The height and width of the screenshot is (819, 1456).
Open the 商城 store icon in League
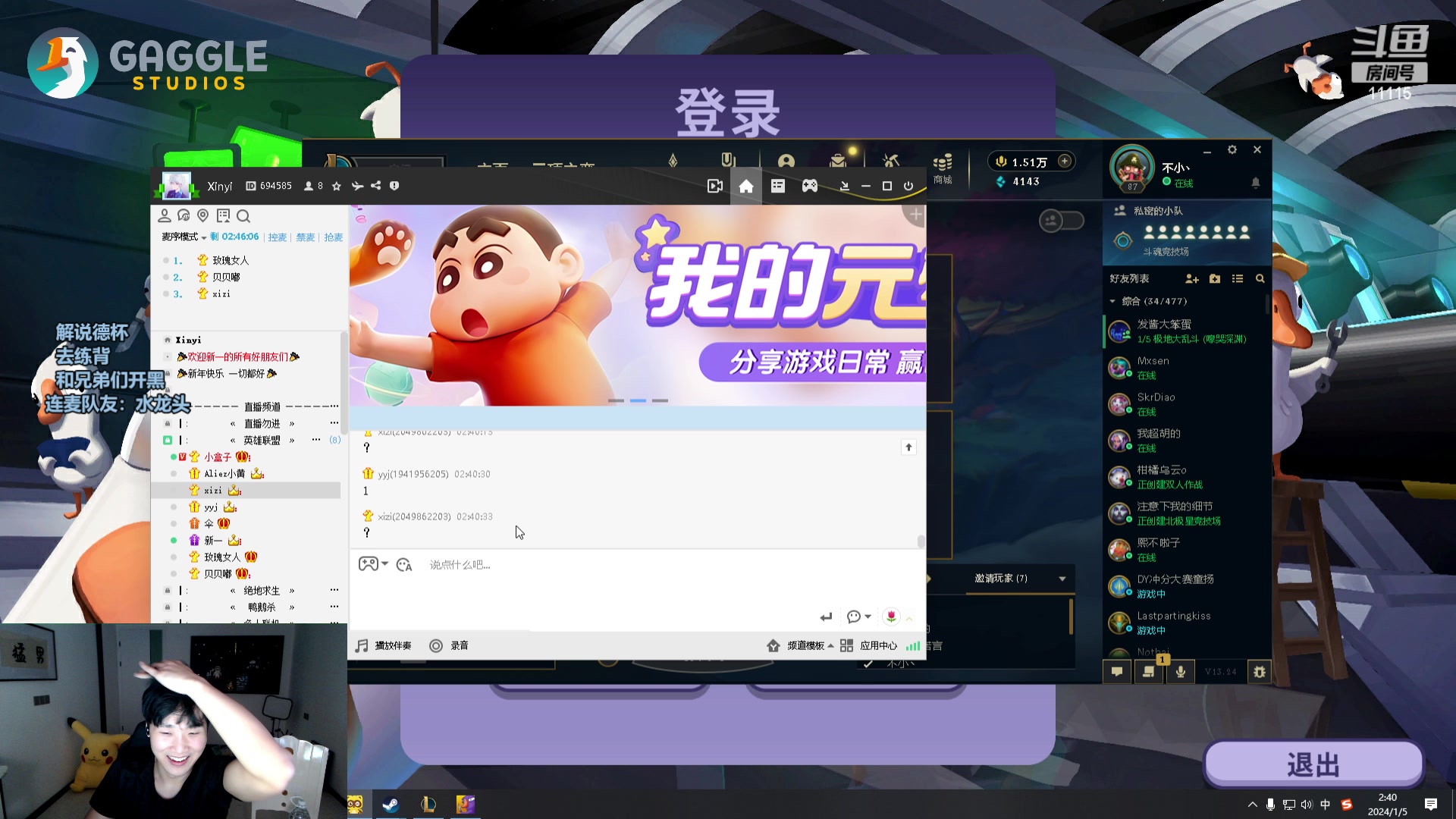[x=943, y=169]
